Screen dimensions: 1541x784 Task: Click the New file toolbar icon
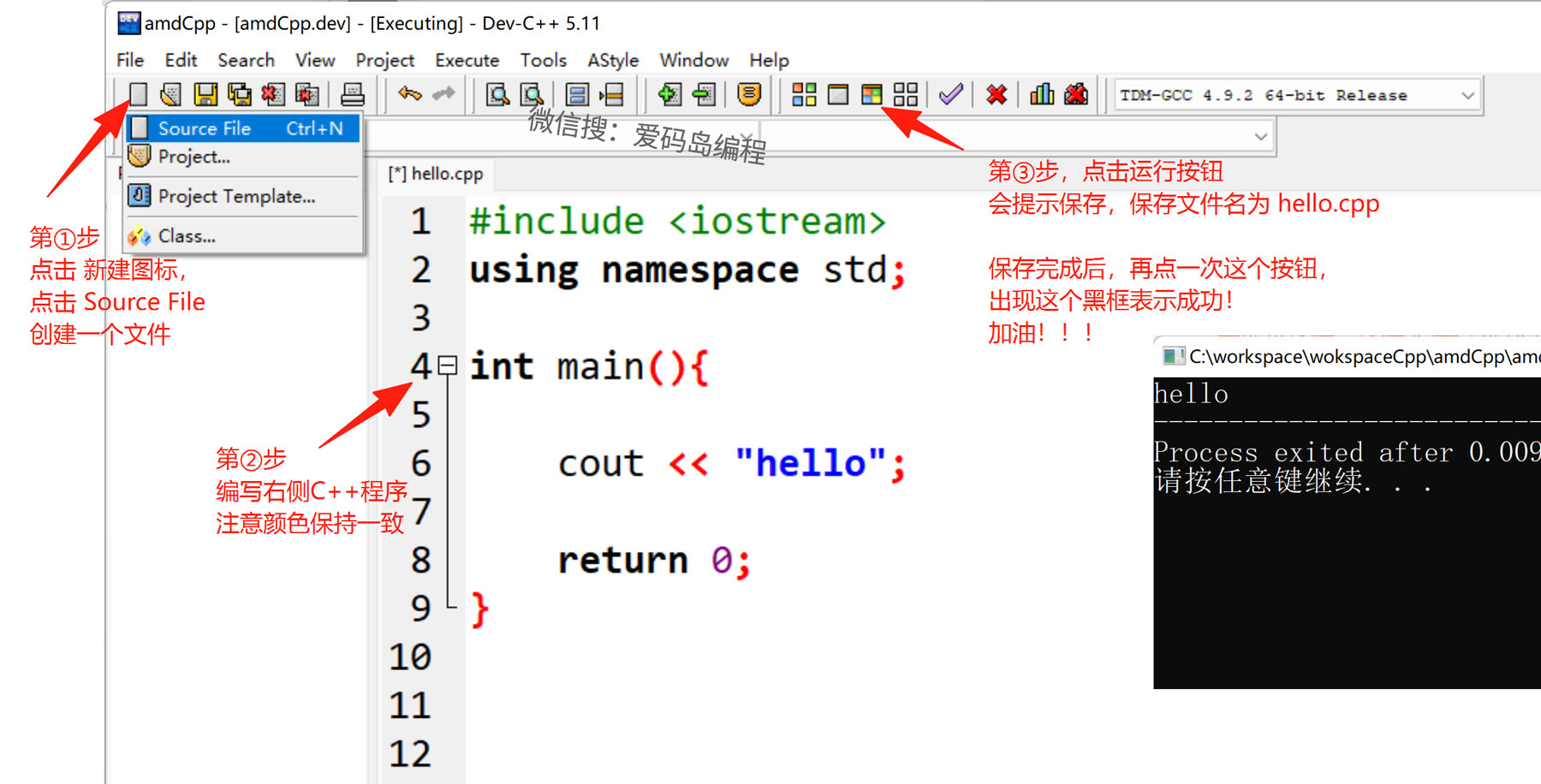pos(138,94)
